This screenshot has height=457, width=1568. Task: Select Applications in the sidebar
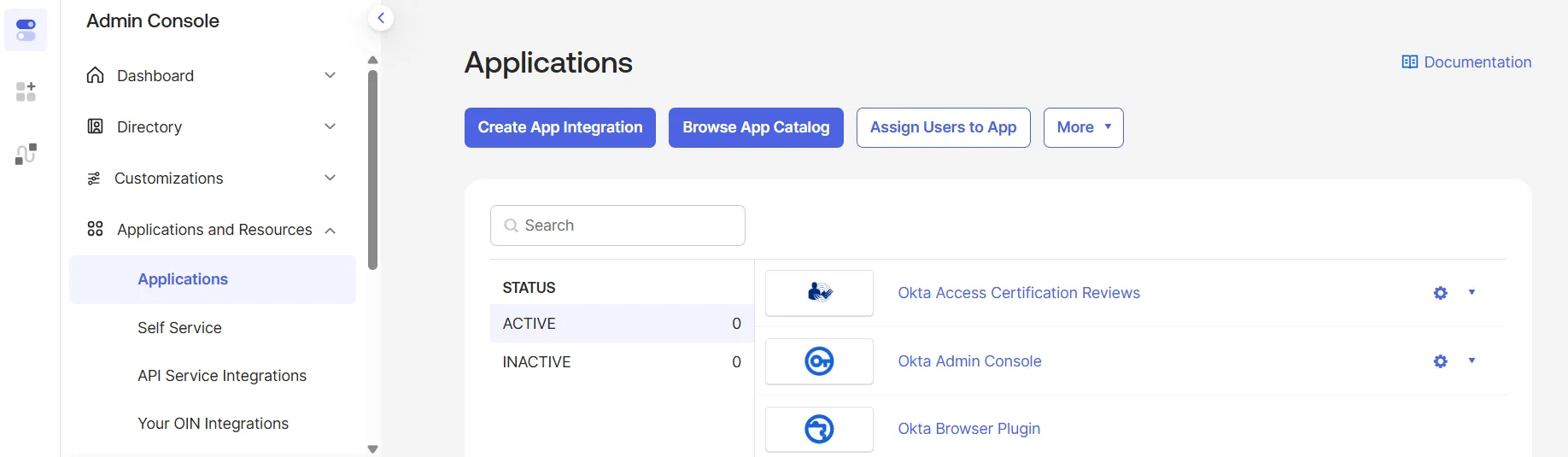tap(213, 279)
